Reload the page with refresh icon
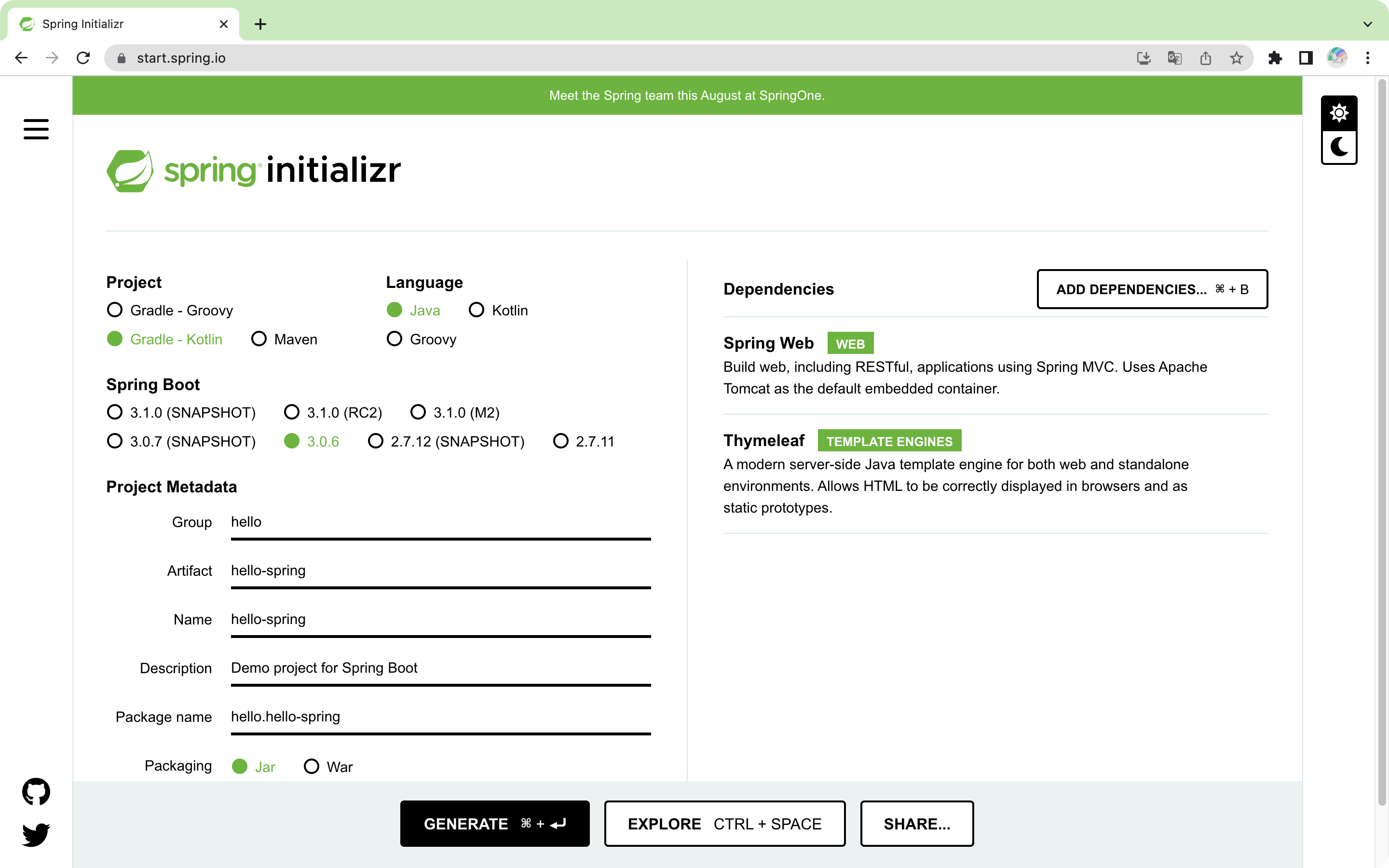Image resolution: width=1389 pixels, height=868 pixels. [83, 58]
